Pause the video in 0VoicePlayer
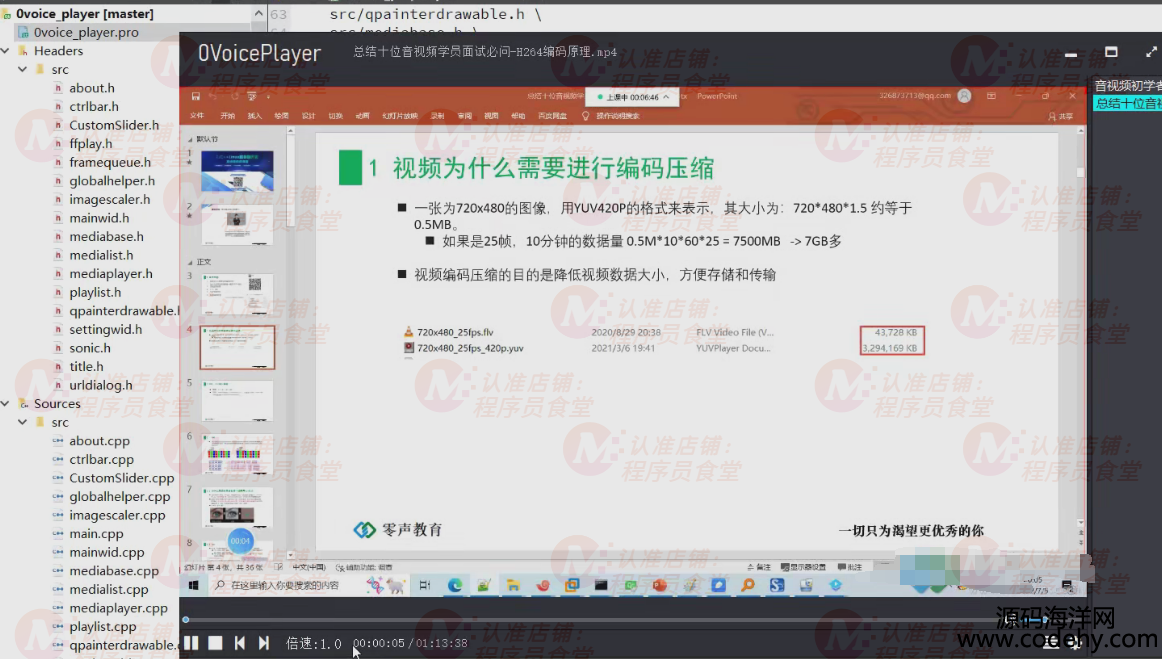Screen dimensions: 1162x659 tap(190, 643)
